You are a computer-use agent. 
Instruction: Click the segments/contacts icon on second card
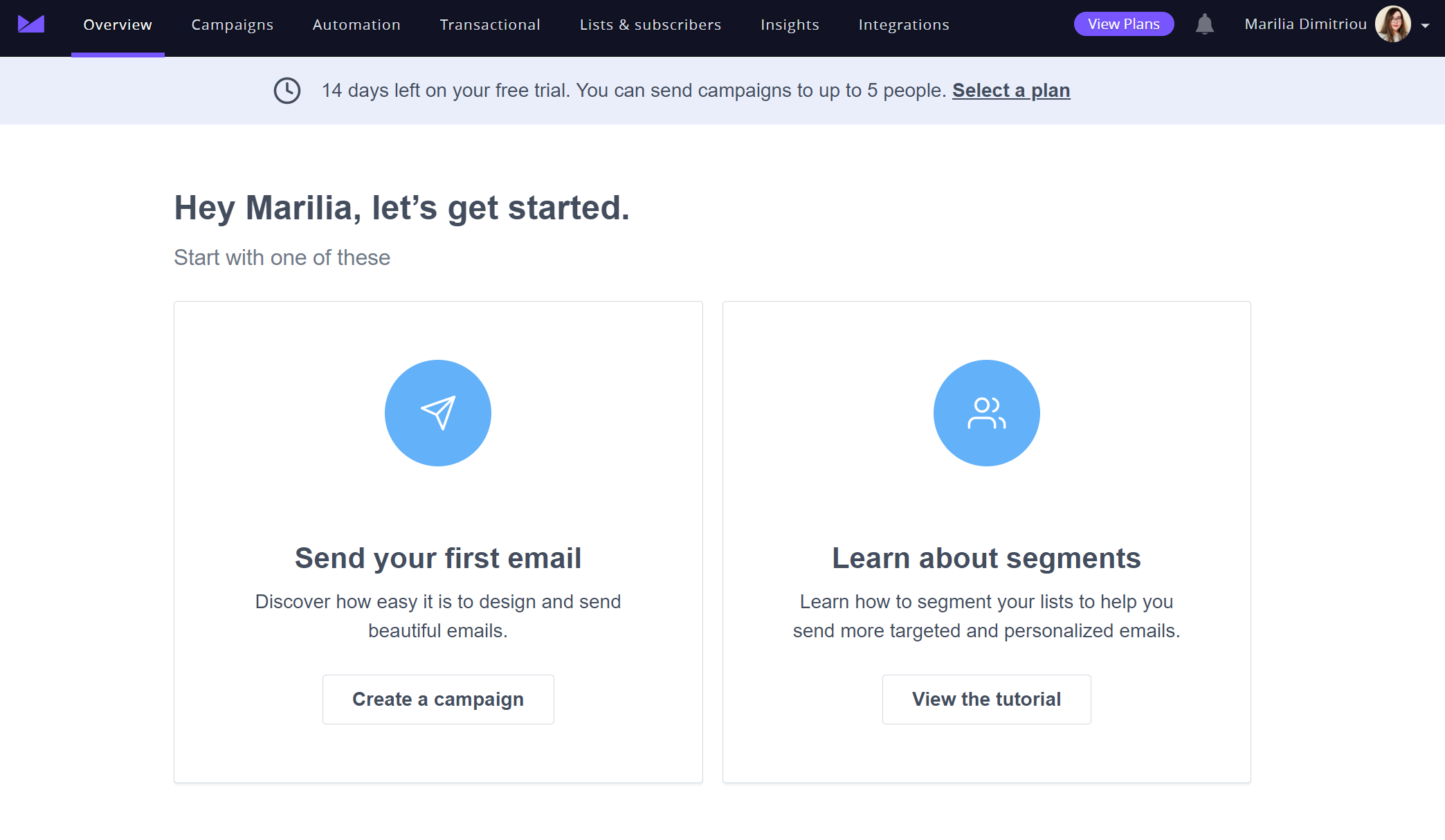click(x=986, y=413)
